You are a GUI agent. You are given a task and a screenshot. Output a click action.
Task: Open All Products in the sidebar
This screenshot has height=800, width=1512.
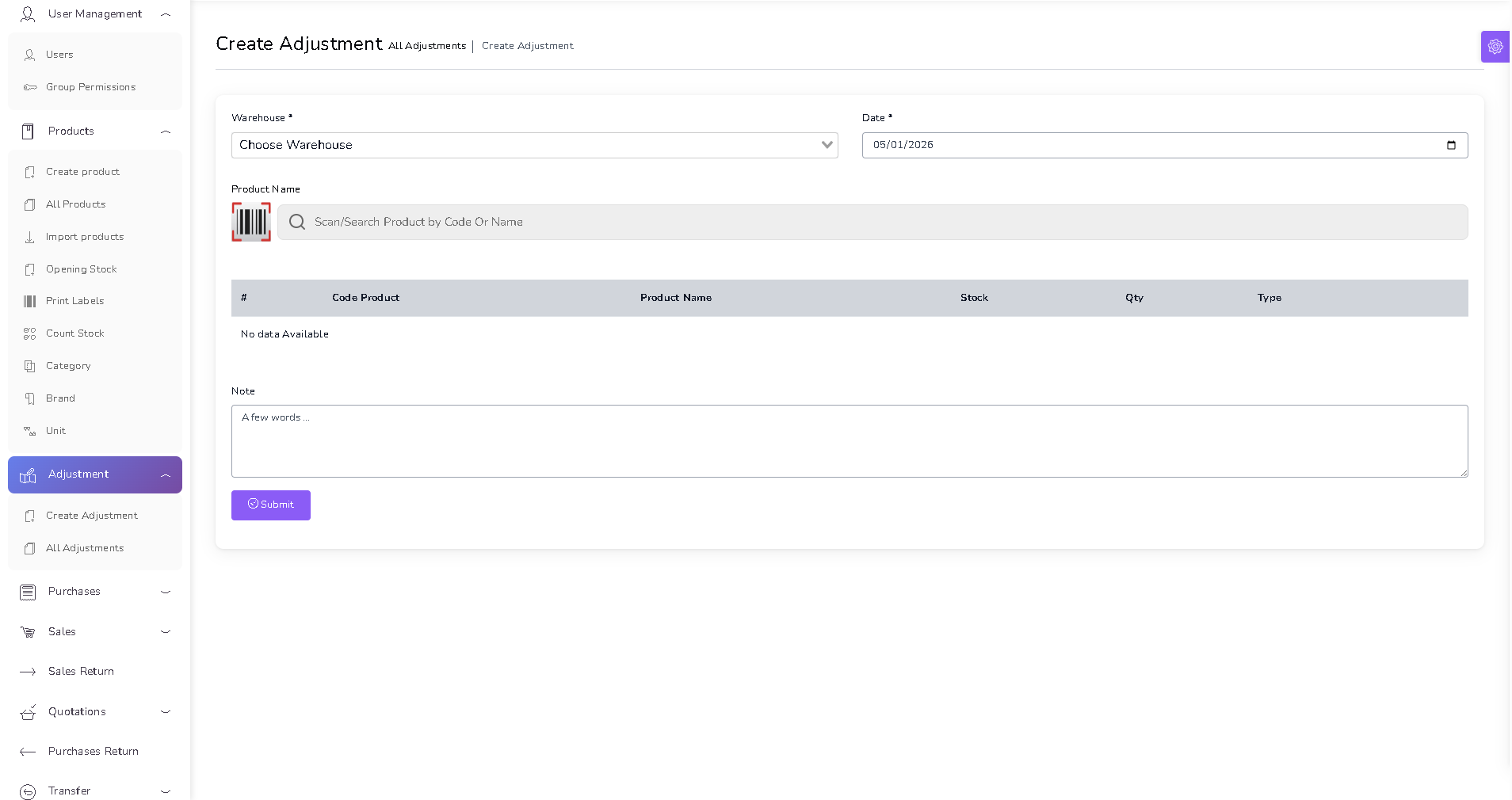(75, 204)
